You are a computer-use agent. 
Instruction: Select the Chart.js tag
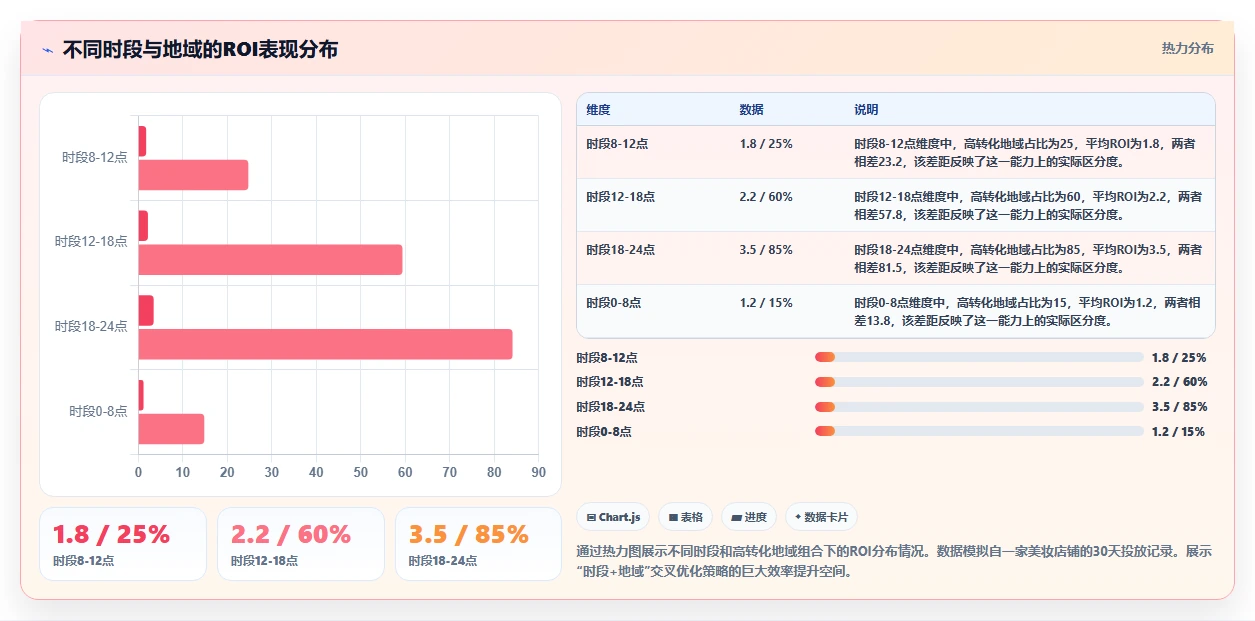tap(613, 517)
